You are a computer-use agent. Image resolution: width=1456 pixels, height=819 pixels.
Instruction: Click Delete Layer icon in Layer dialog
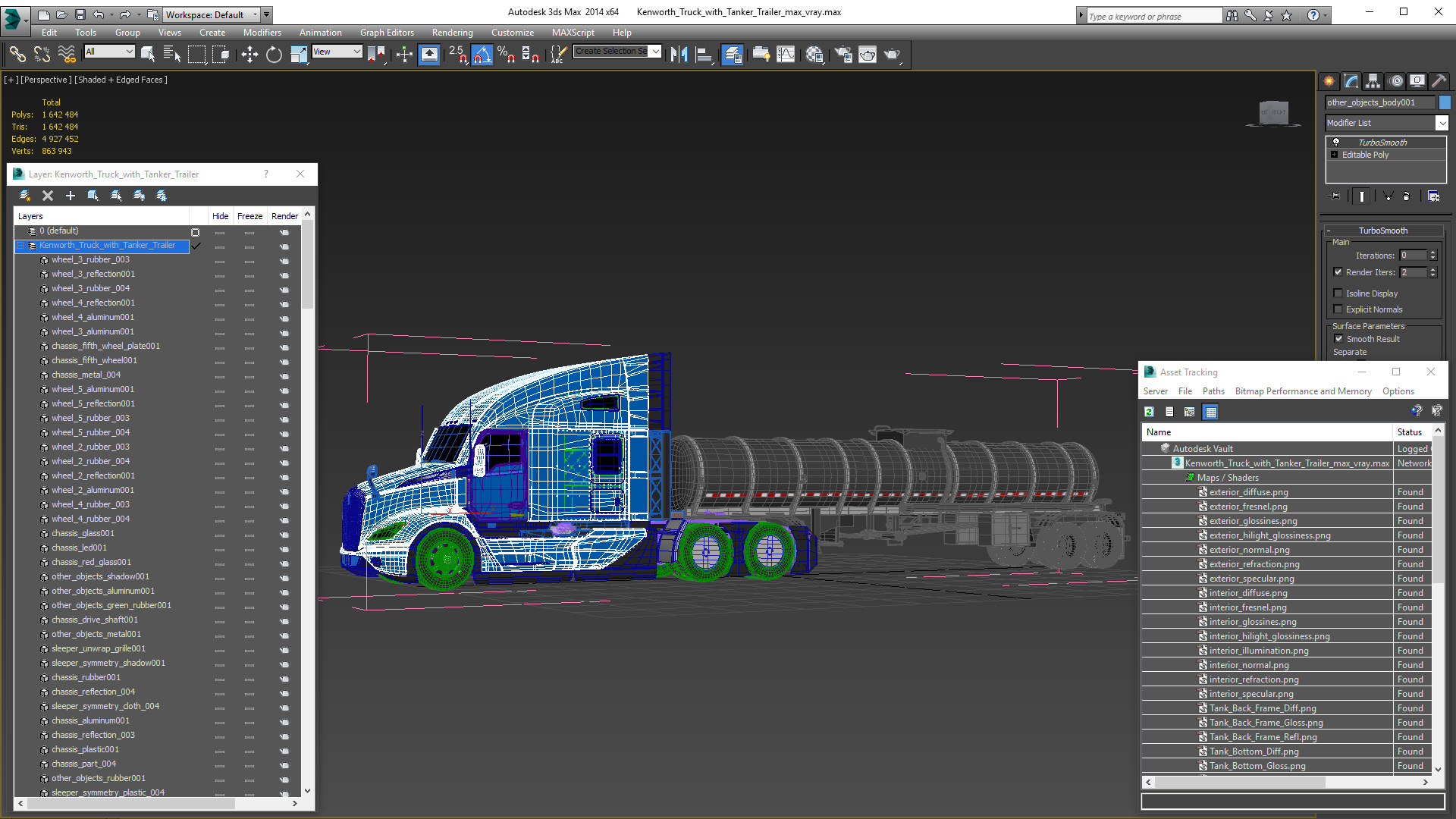(48, 196)
